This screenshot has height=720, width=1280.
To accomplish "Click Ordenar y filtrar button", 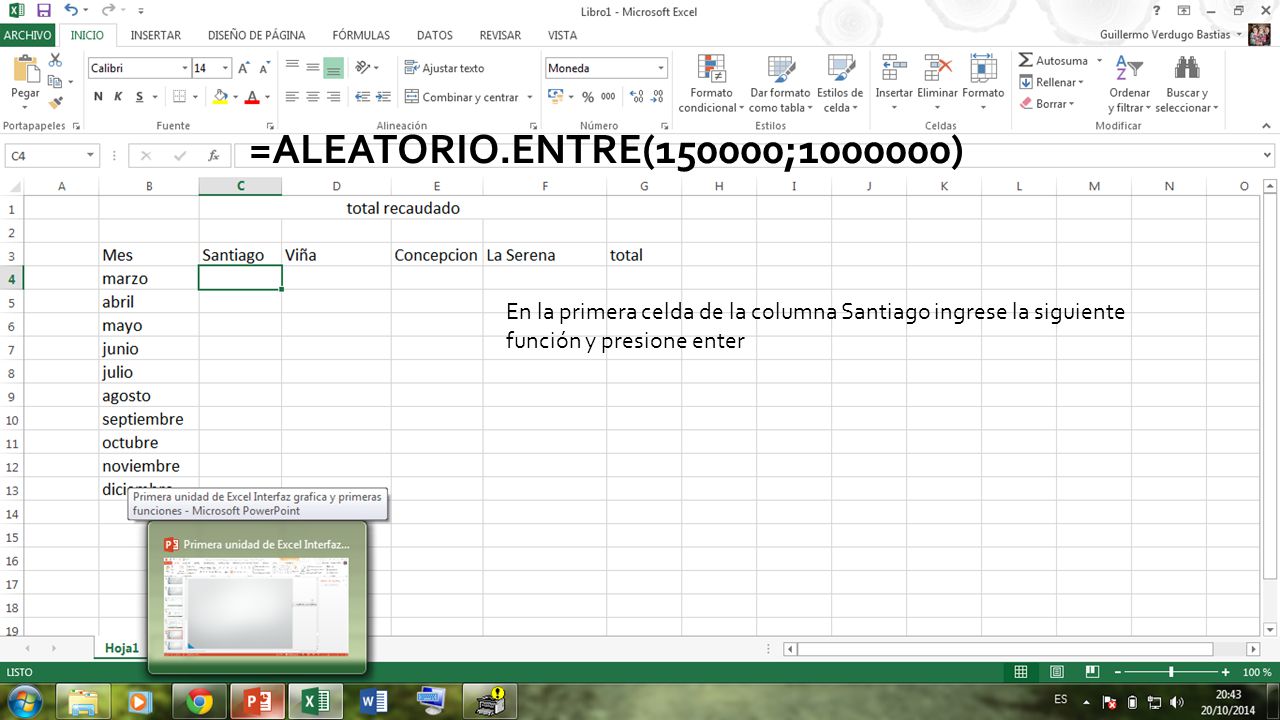I will pos(1130,84).
